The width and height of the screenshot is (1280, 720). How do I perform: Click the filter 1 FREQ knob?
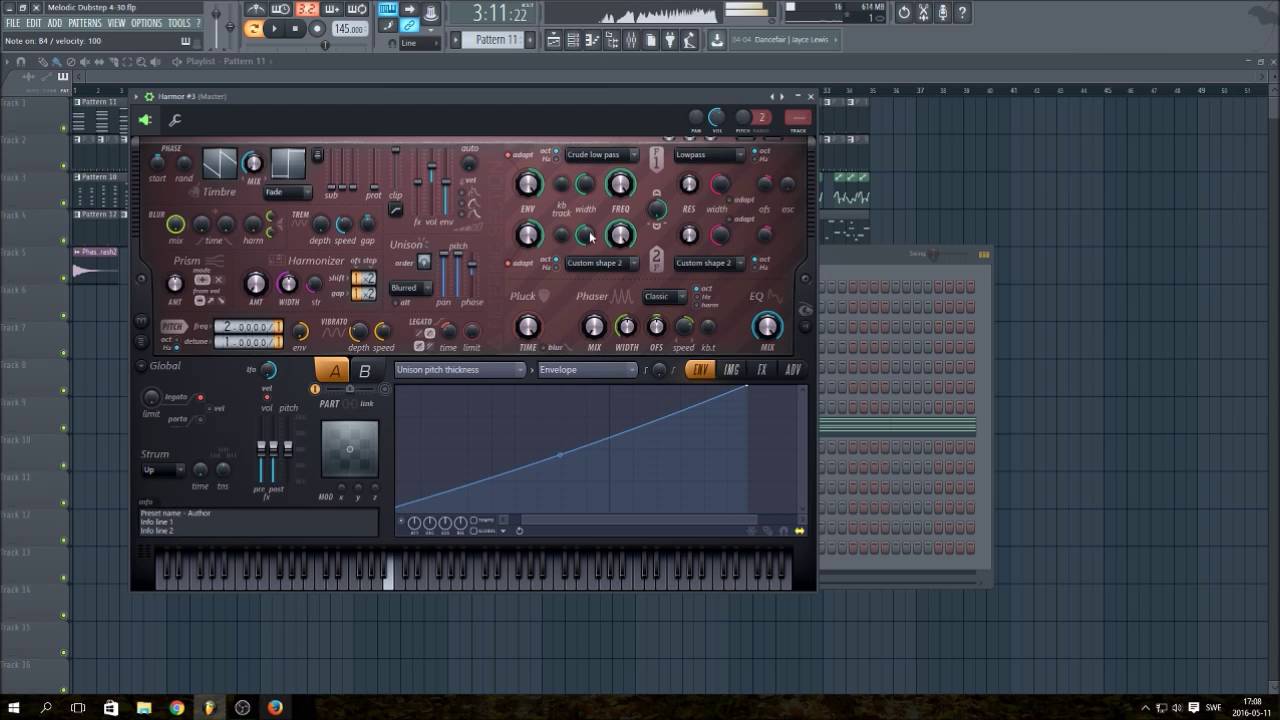620,183
